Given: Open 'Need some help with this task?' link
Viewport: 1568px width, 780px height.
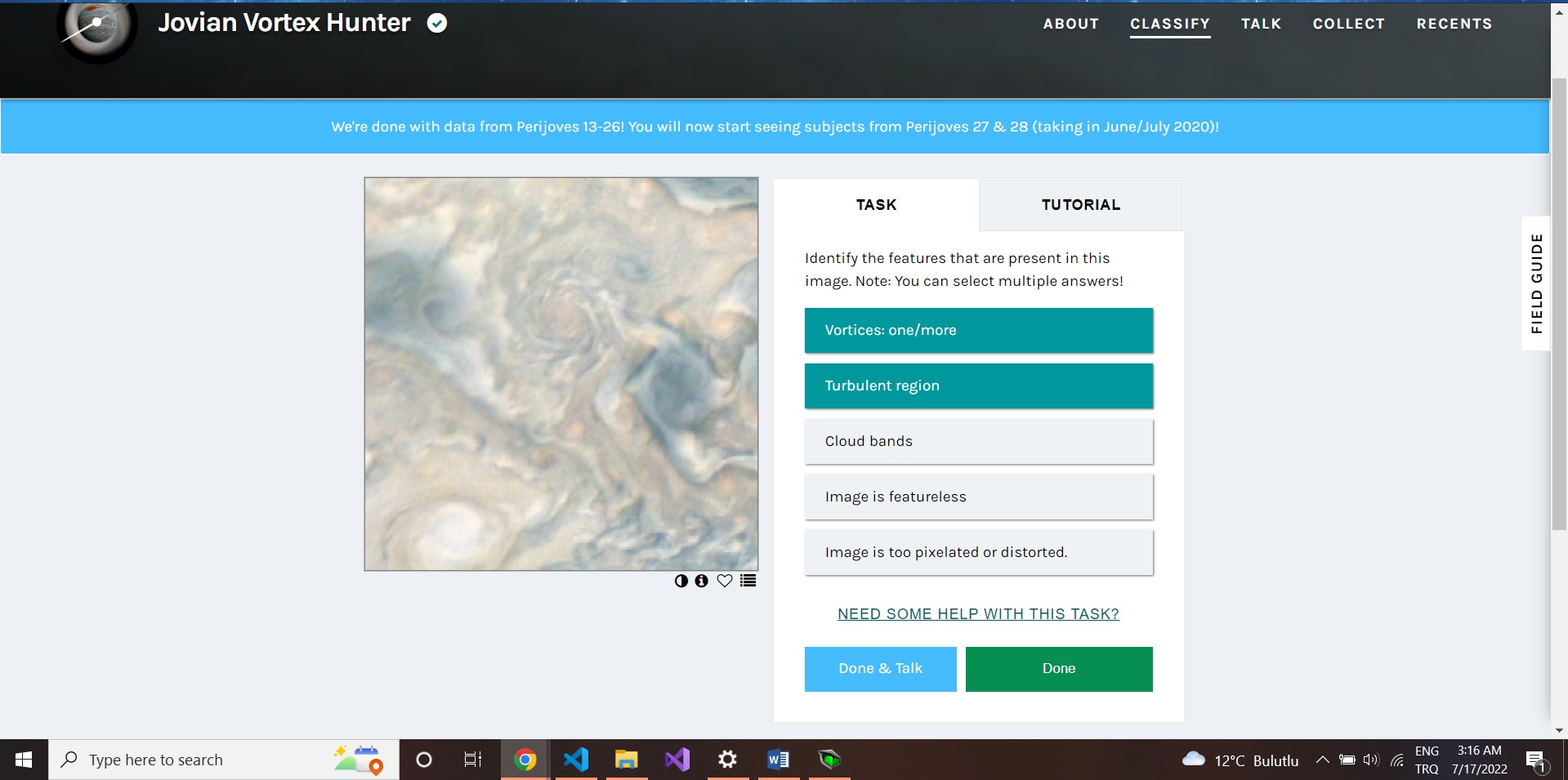Looking at the screenshot, I should click(978, 614).
